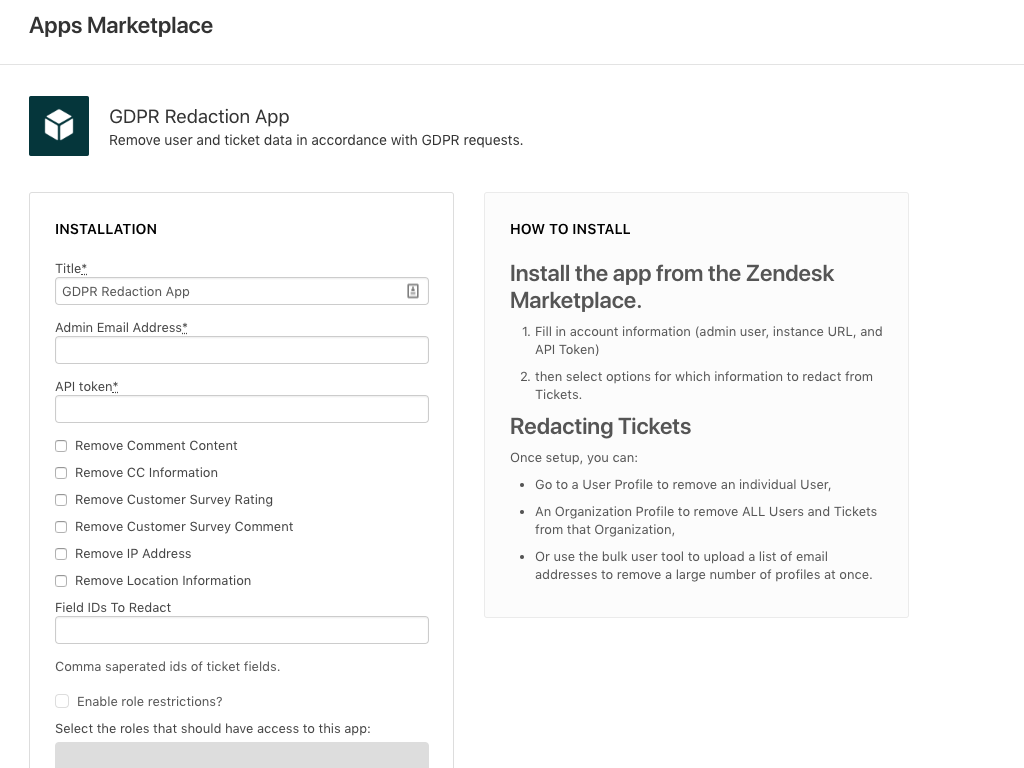Check Remove Location Information

tap(61, 581)
